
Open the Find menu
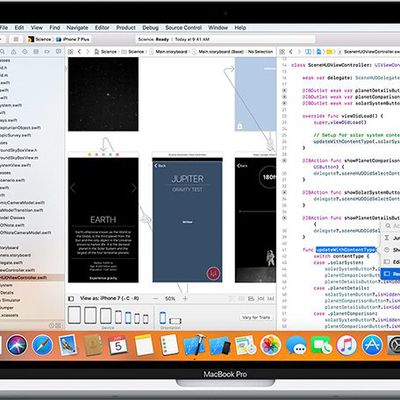[55, 28]
